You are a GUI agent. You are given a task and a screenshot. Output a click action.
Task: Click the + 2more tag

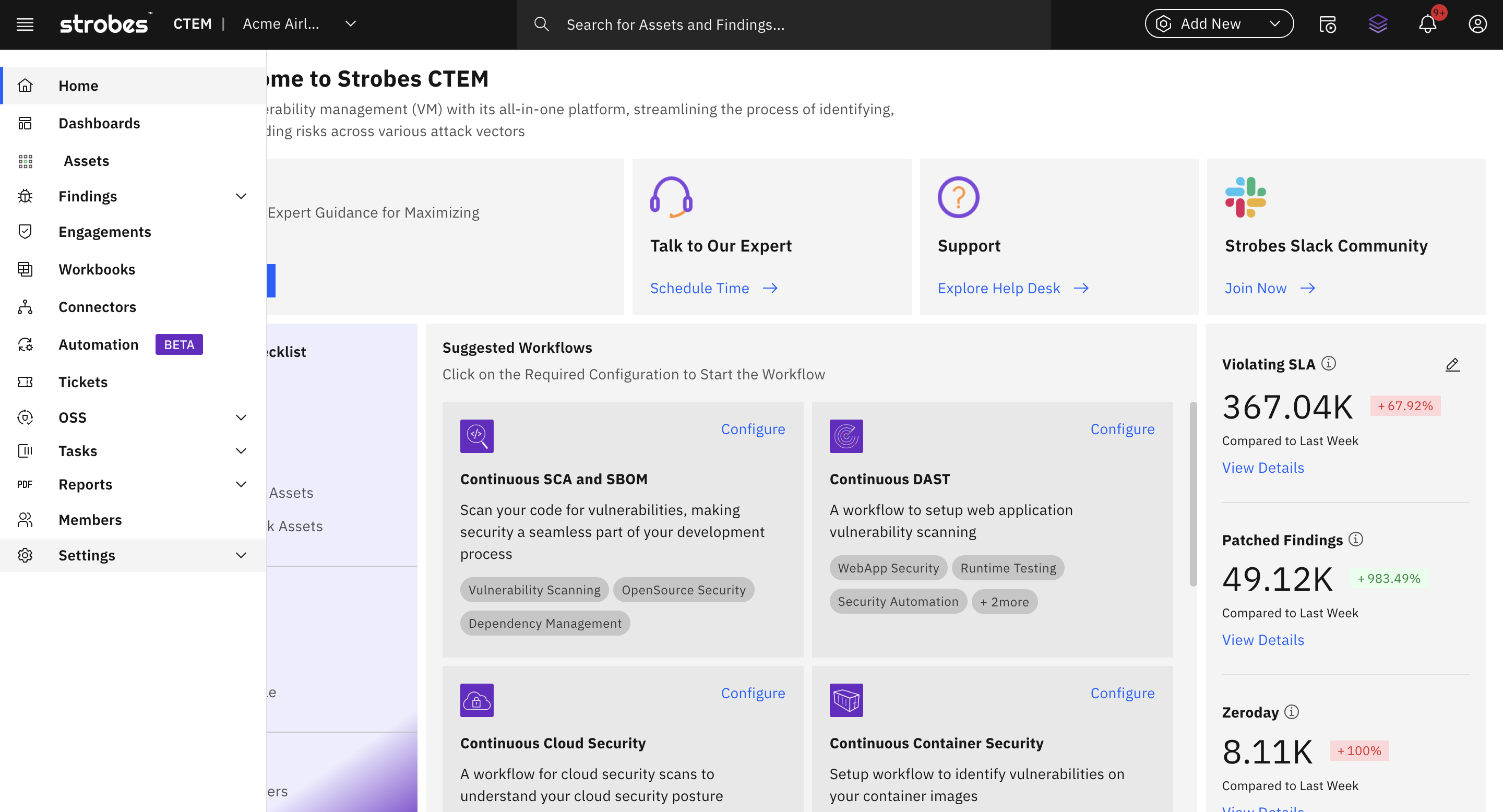[x=1004, y=602]
